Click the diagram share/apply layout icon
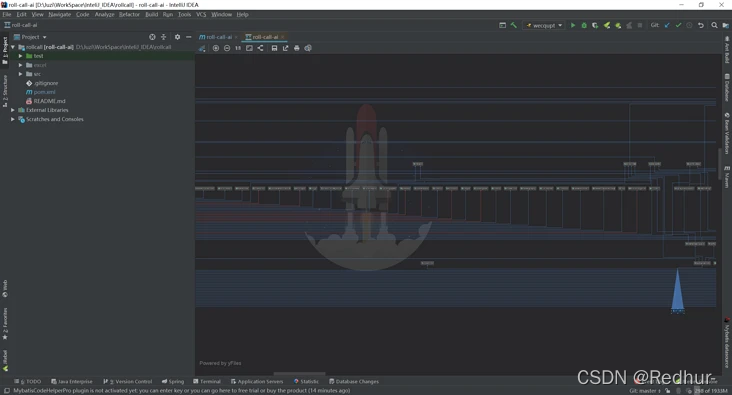This screenshot has height=395, width=732. point(260,48)
